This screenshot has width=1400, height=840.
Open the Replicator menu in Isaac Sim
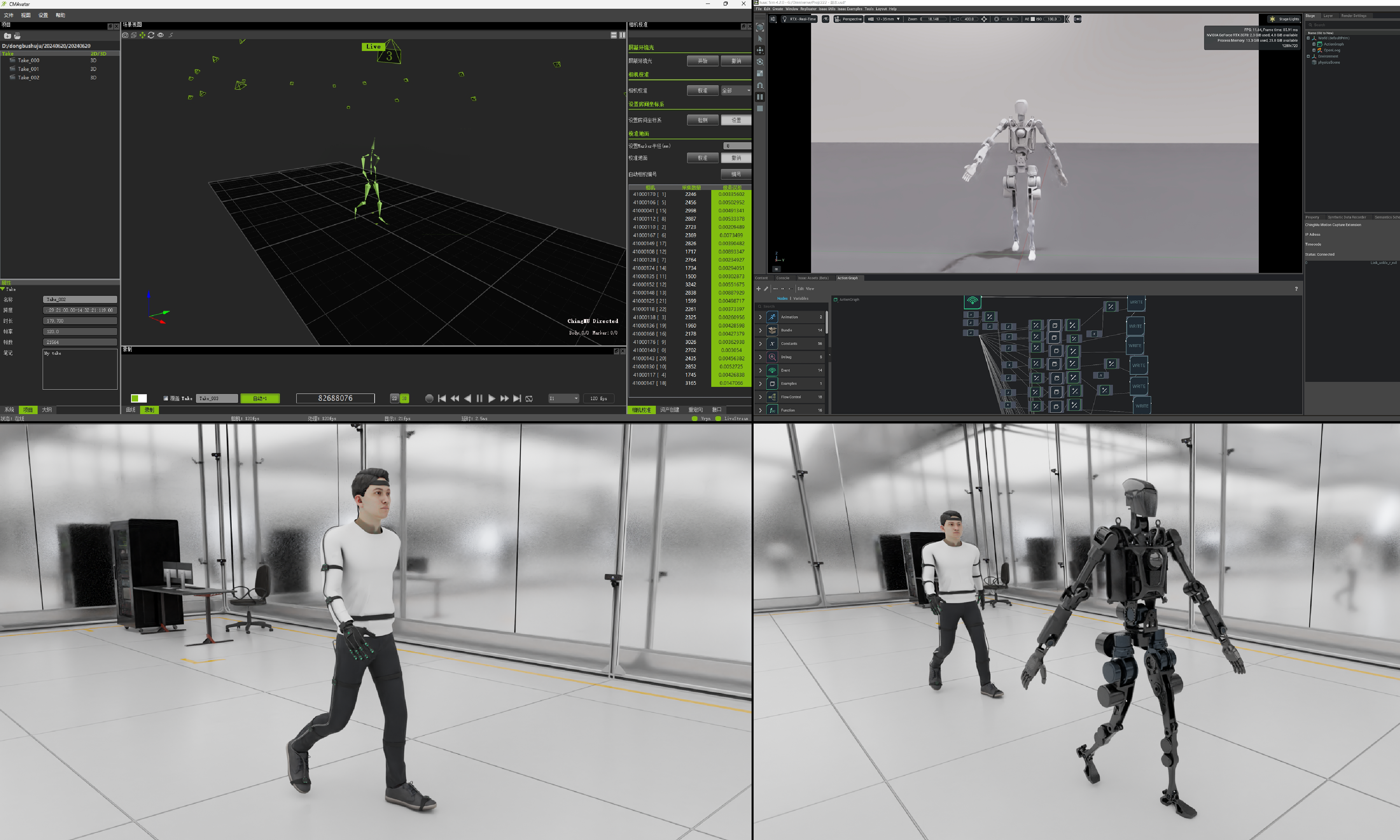coord(808,9)
